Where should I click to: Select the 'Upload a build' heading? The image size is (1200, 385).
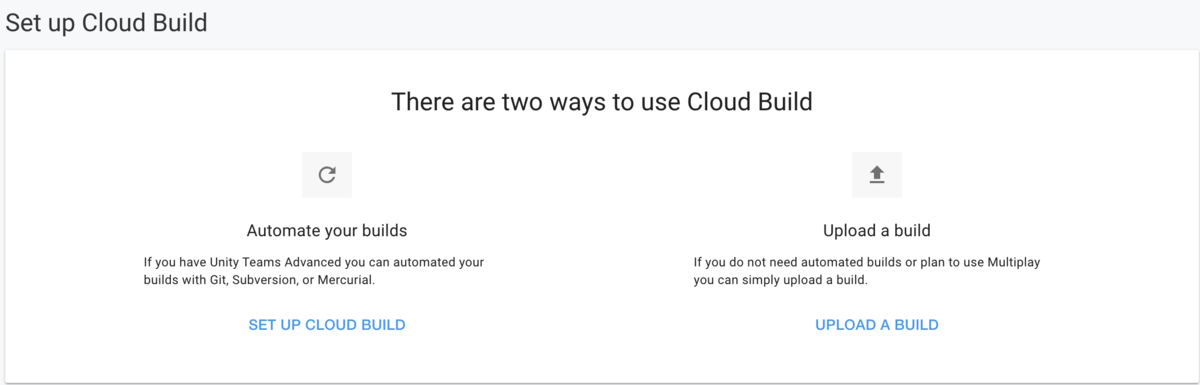(877, 231)
